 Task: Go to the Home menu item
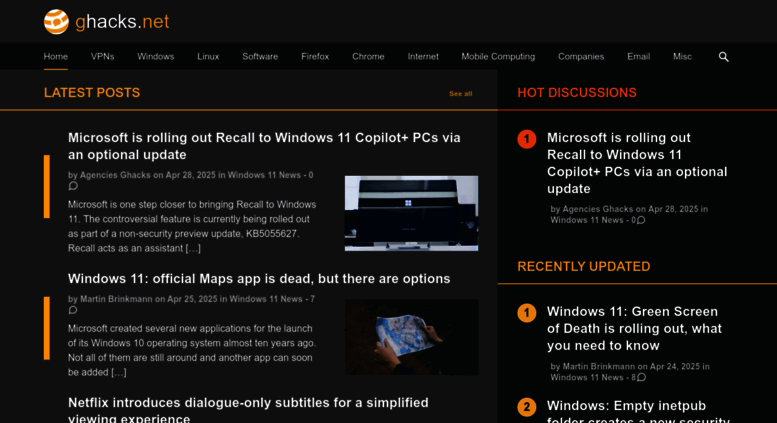click(56, 56)
